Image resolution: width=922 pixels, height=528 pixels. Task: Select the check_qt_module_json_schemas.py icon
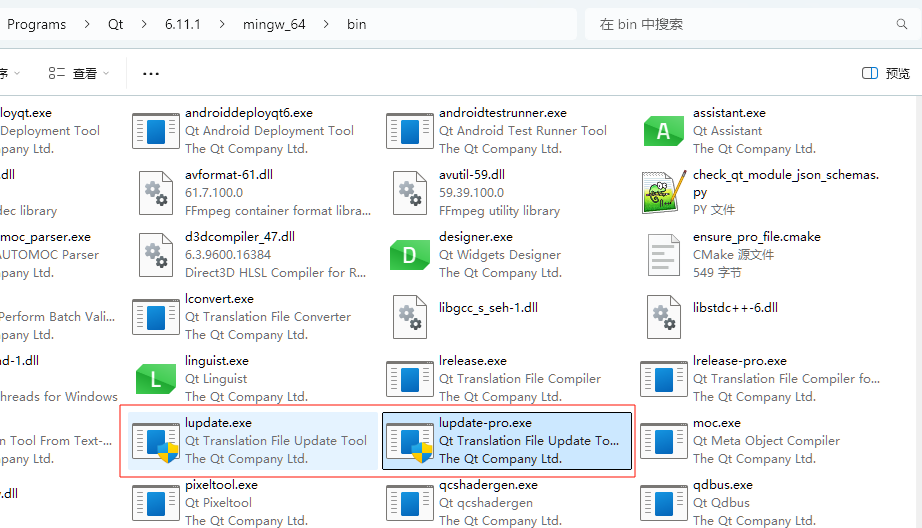tap(664, 193)
